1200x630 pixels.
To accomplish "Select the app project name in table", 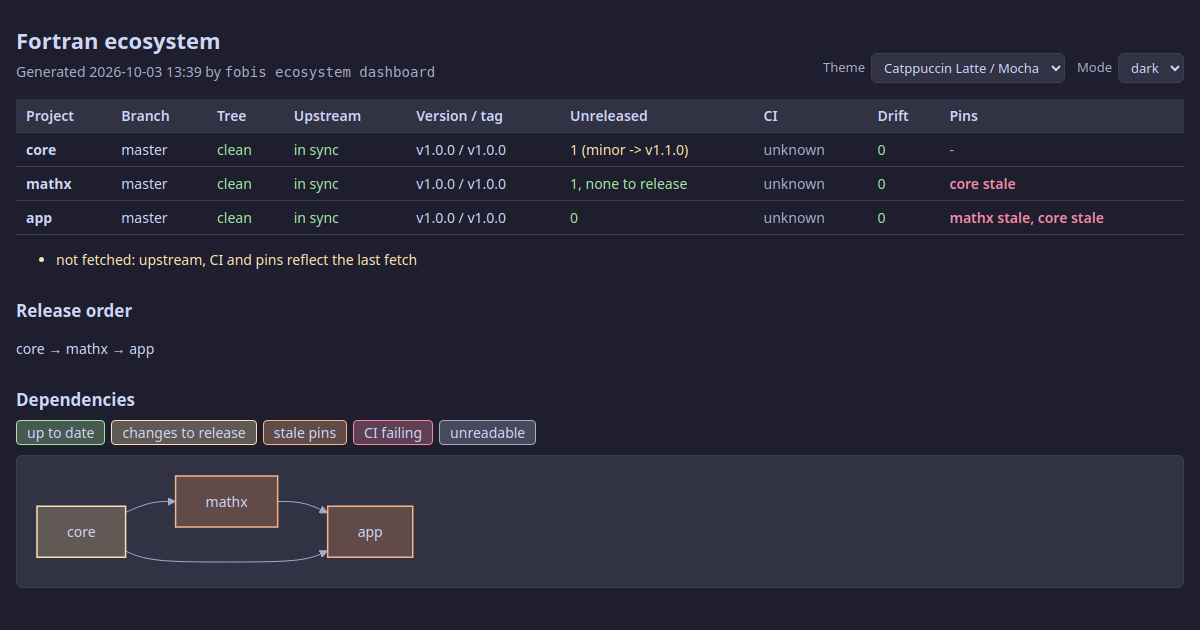I will (x=39, y=218).
